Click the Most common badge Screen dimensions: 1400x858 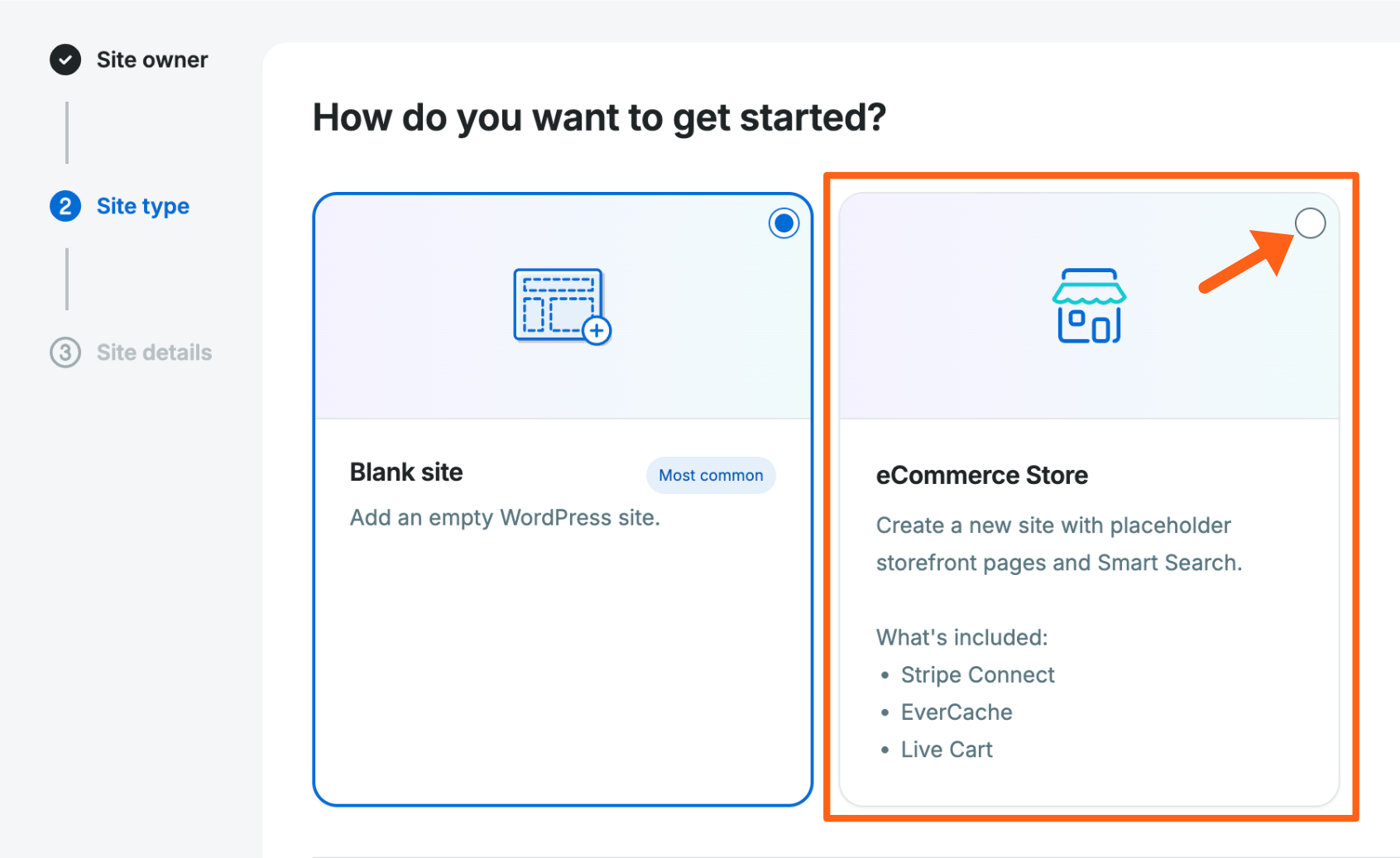(710, 475)
